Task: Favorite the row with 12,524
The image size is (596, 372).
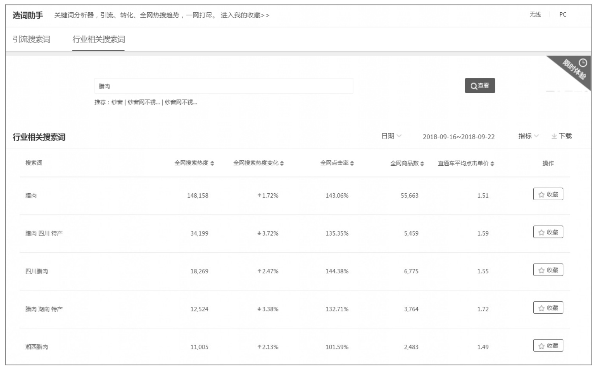Action: pos(548,307)
